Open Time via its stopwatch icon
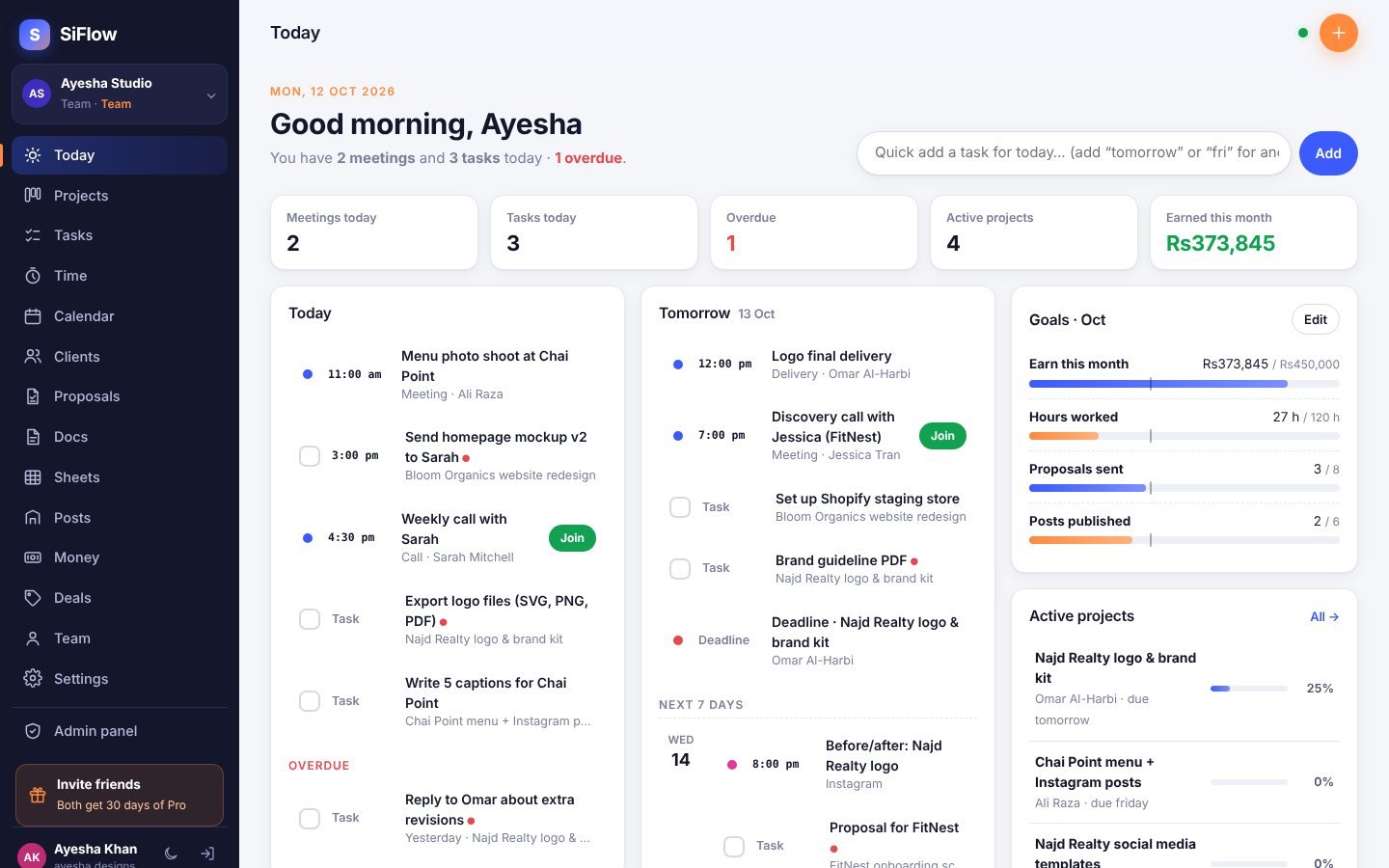 pyautogui.click(x=33, y=276)
